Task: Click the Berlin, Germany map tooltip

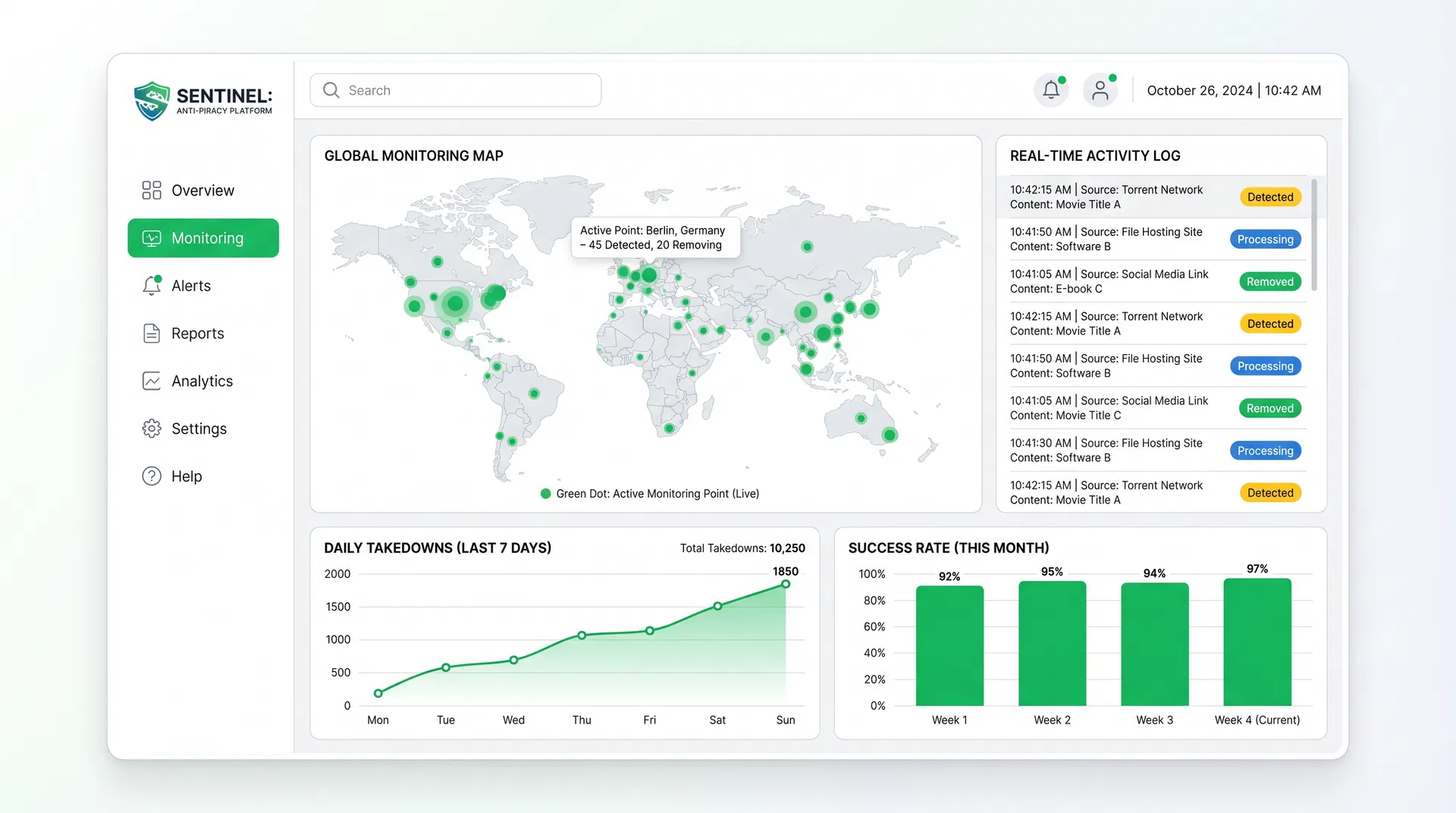Action: click(x=654, y=237)
